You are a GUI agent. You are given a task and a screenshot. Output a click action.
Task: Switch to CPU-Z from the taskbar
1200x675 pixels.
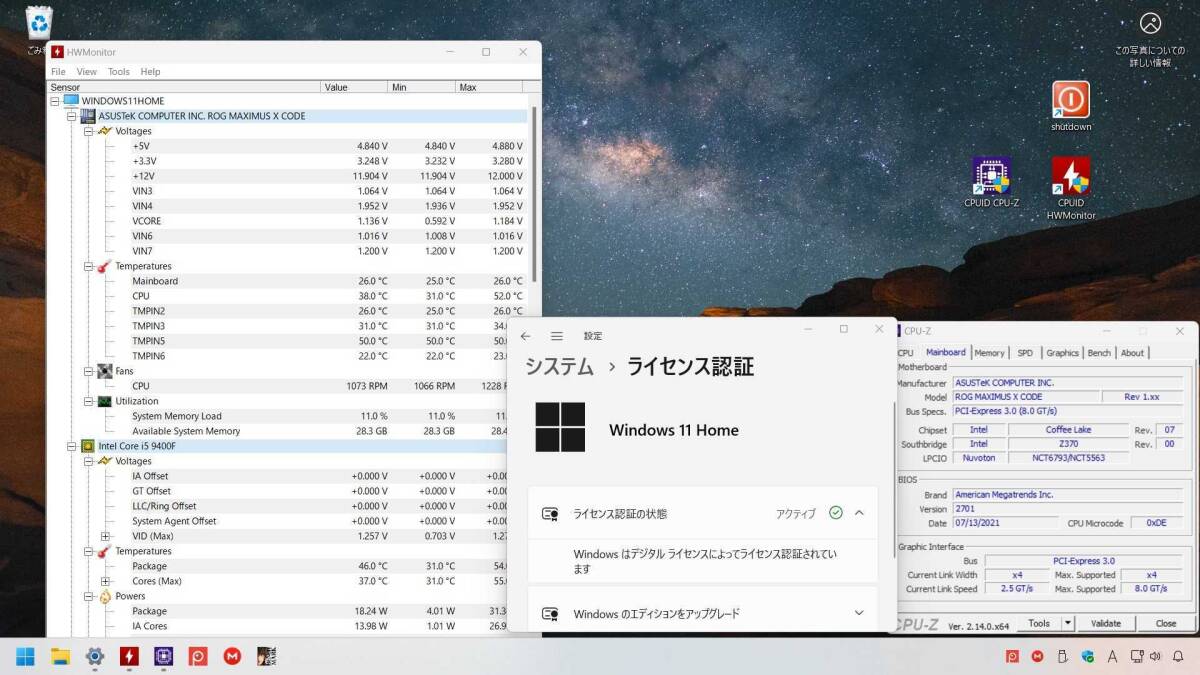pyautogui.click(x=163, y=656)
